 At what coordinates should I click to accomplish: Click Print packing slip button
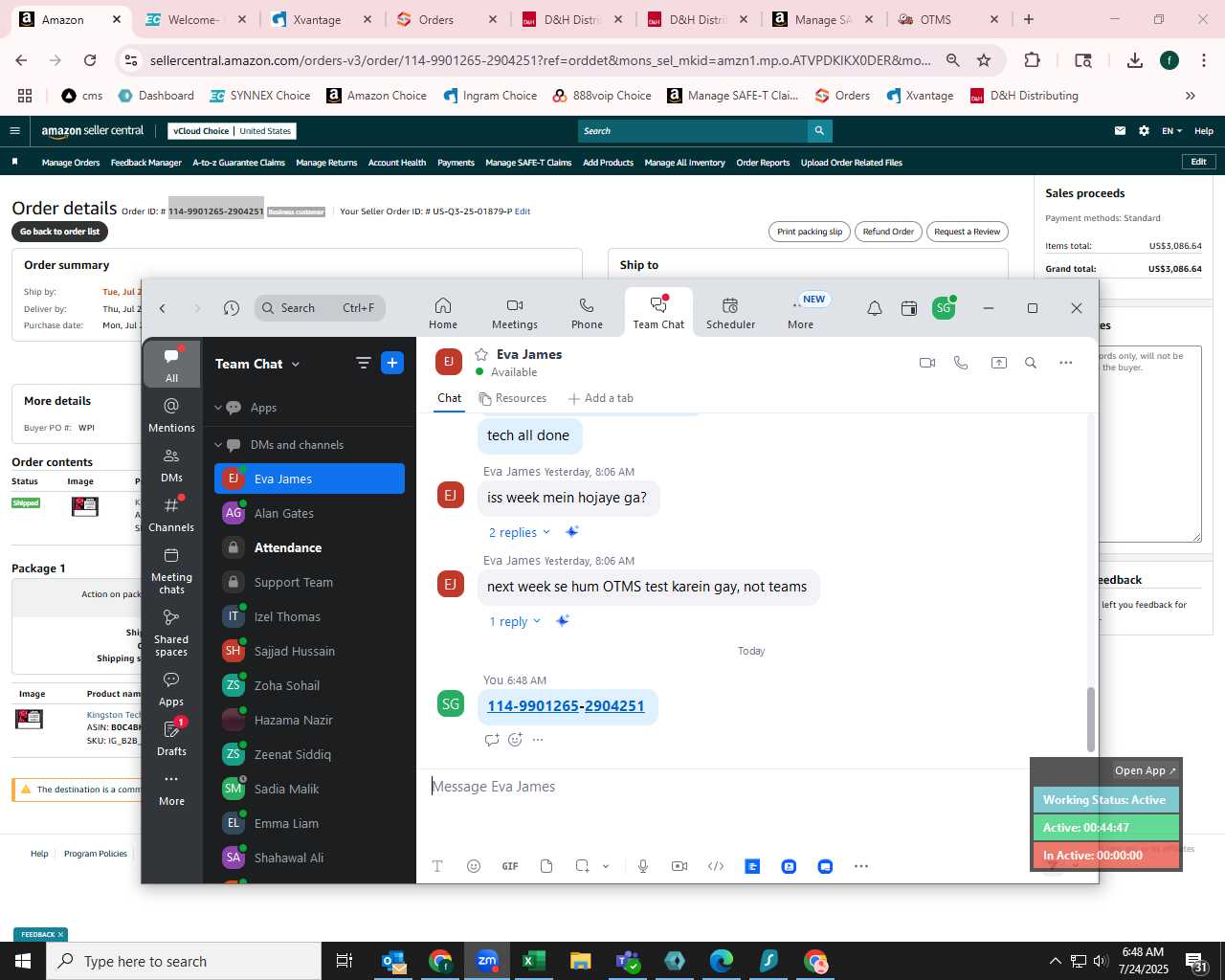point(810,232)
